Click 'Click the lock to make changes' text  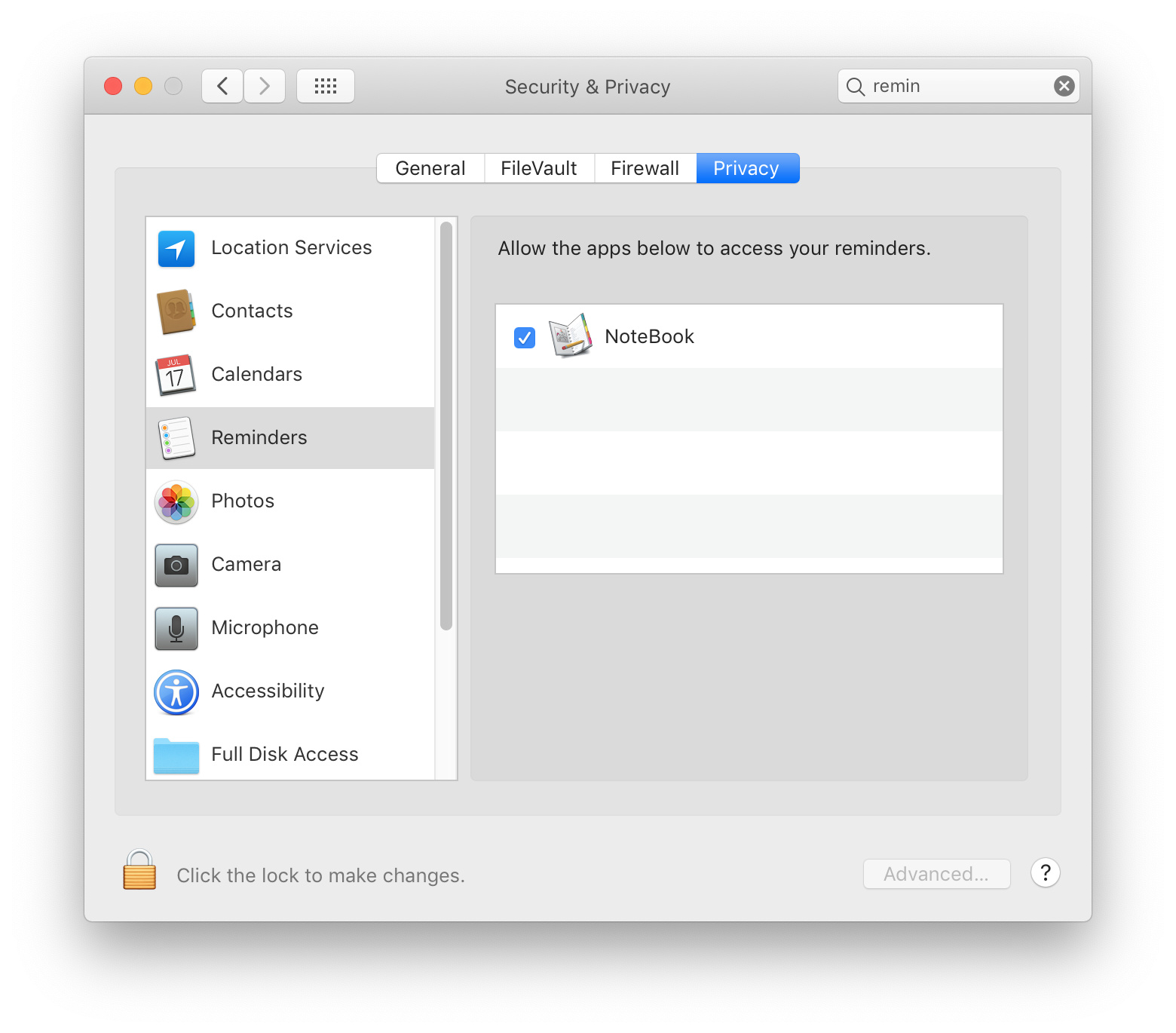[x=321, y=875]
